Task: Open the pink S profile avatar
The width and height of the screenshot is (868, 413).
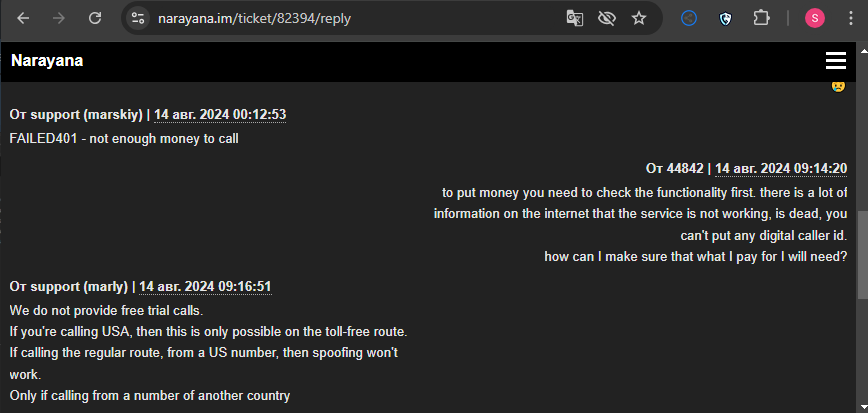Action: coord(814,18)
